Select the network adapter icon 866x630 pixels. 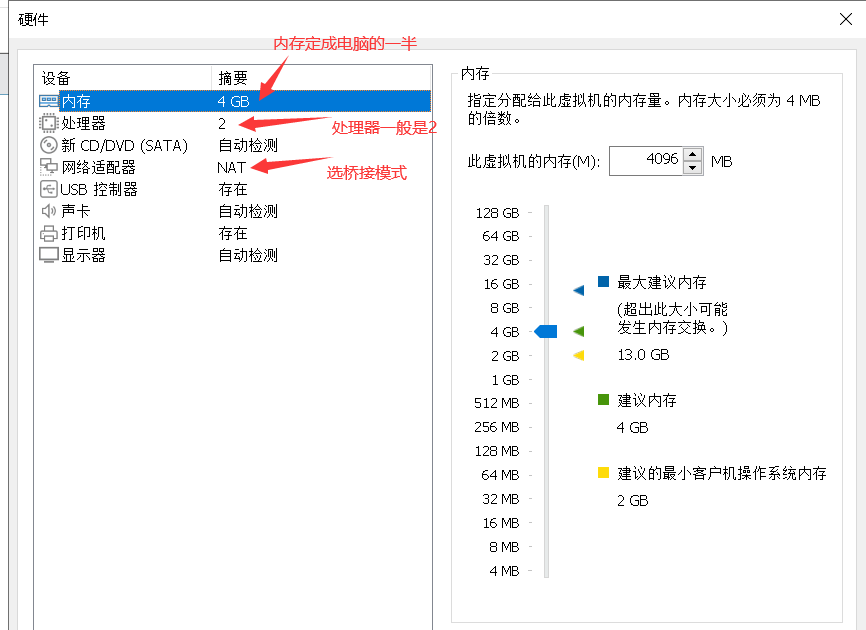click(49, 167)
